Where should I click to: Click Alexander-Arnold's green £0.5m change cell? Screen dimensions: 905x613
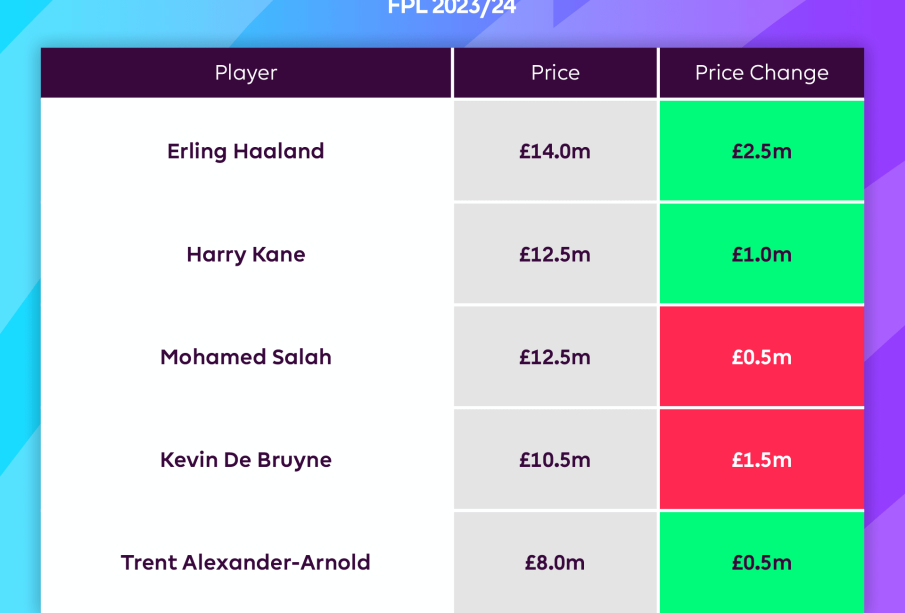click(x=761, y=562)
